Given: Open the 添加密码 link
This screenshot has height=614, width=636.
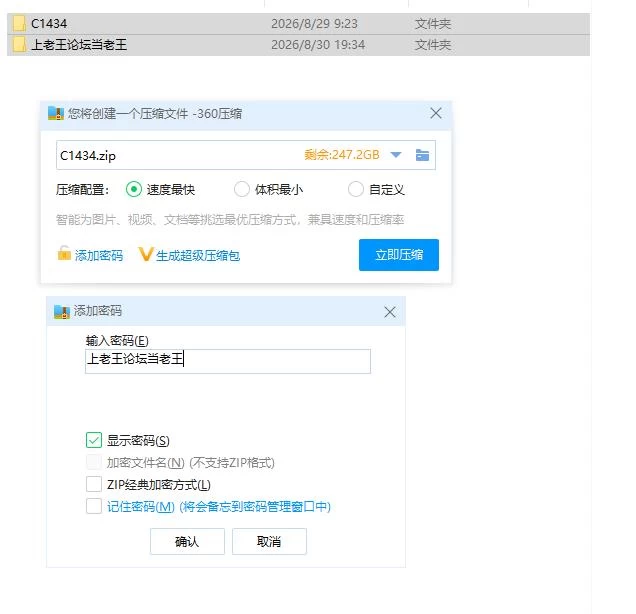Looking at the screenshot, I should pyautogui.click(x=99, y=255).
